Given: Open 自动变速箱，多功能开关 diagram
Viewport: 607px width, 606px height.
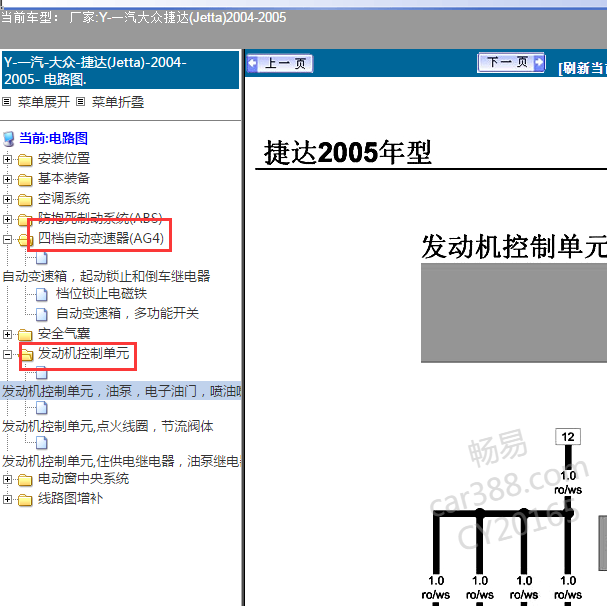Looking at the screenshot, I should coord(127,313).
